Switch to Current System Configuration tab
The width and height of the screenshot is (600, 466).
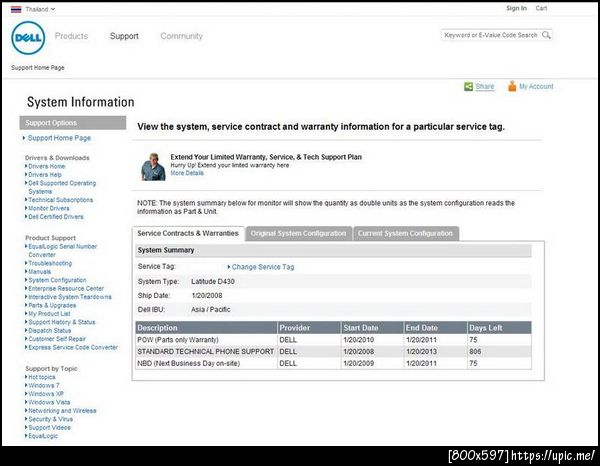point(406,233)
